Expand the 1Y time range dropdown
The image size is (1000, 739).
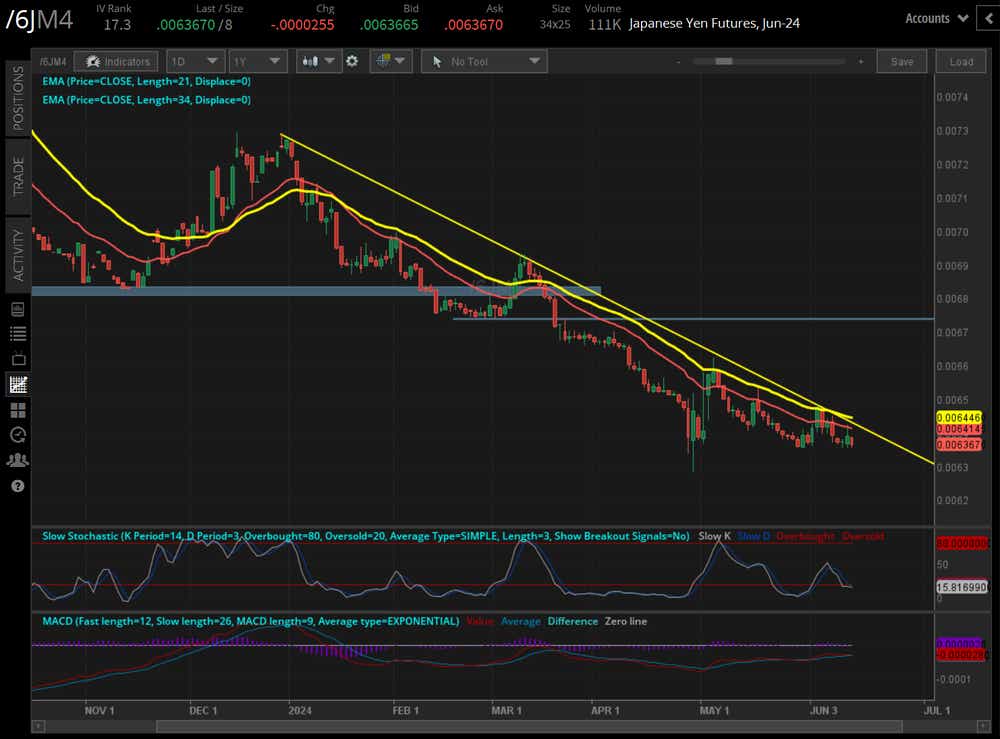(x=257, y=62)
